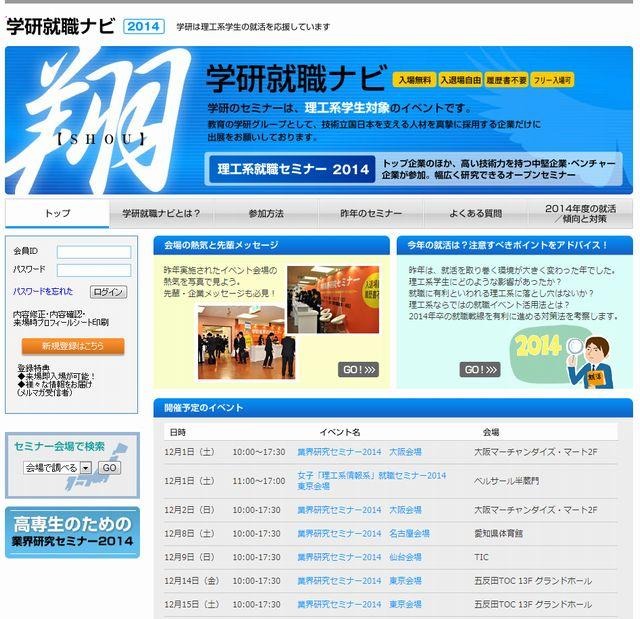The width and height of the screenshot is (640, 619).
Task: Click GO in 会場の熱気と先輩メッセージ panel
Action: (x=358, y=370)
